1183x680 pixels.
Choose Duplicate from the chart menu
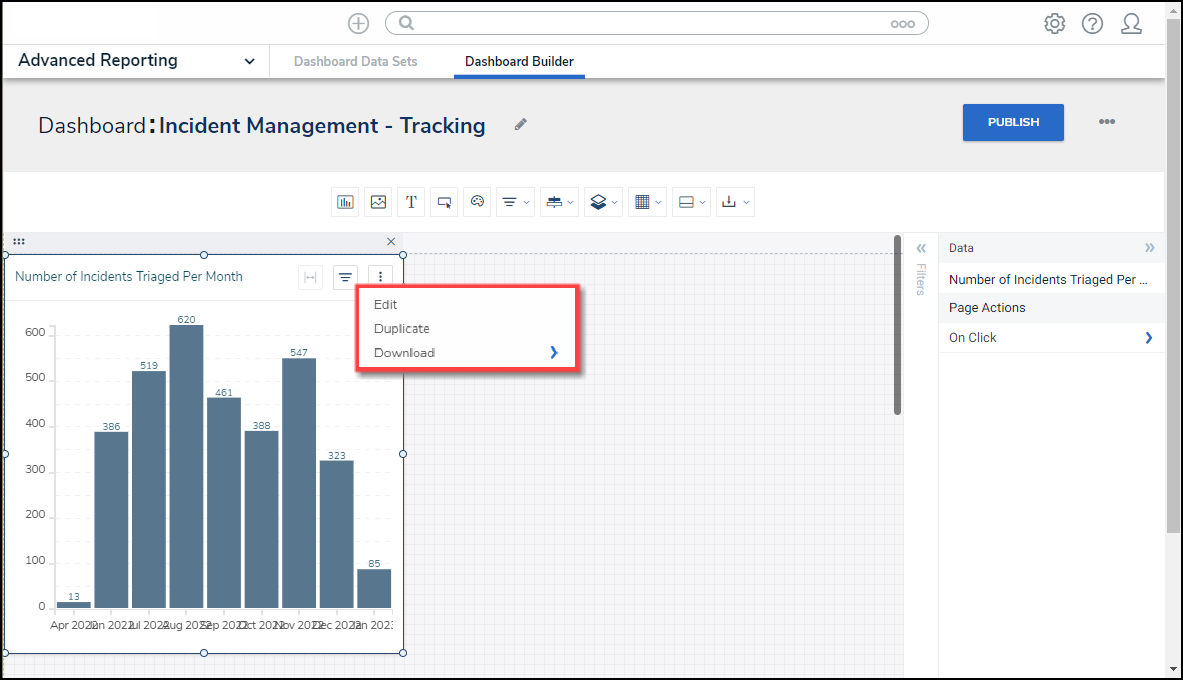coord(402,329)
